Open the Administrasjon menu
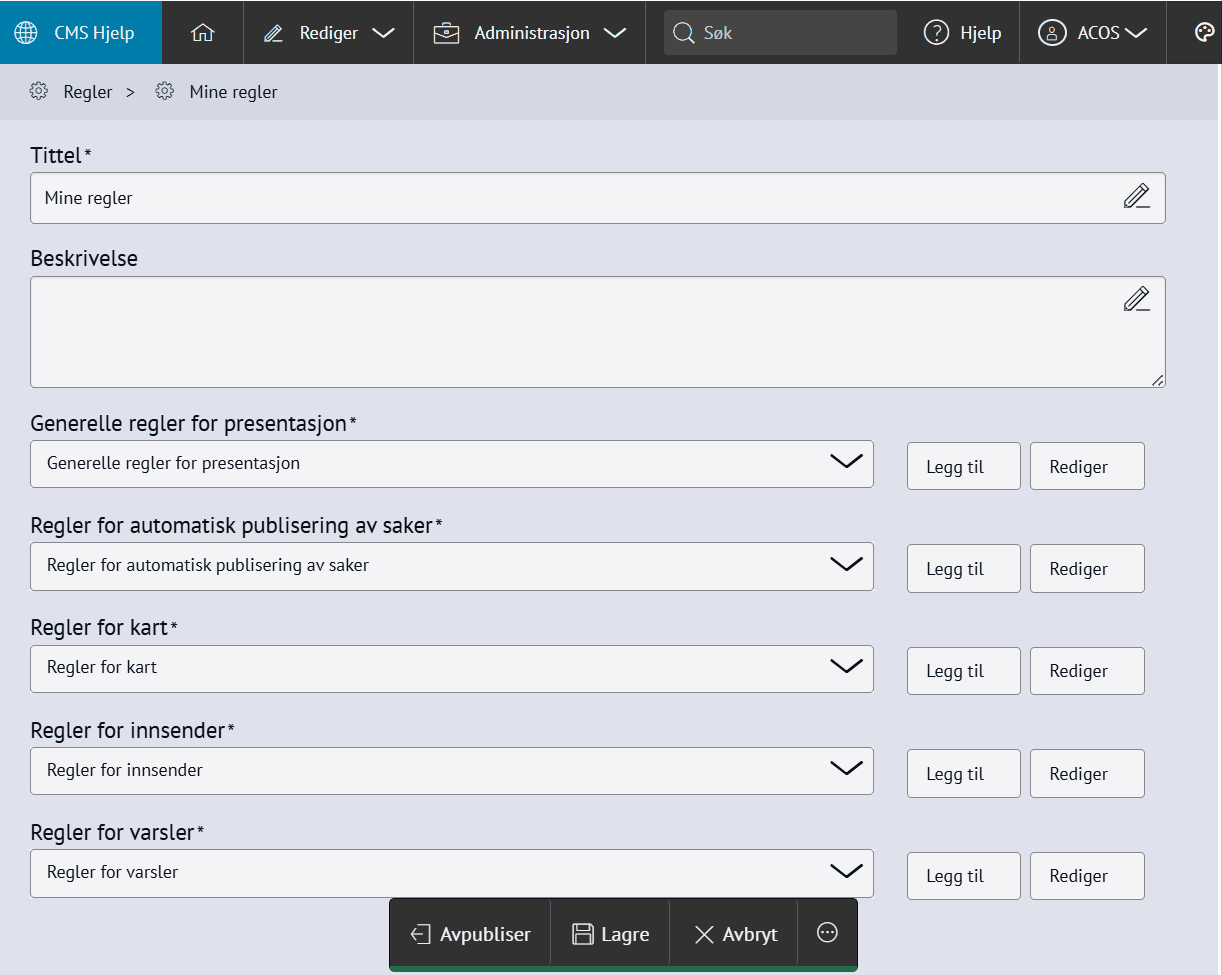 (530, 33)
